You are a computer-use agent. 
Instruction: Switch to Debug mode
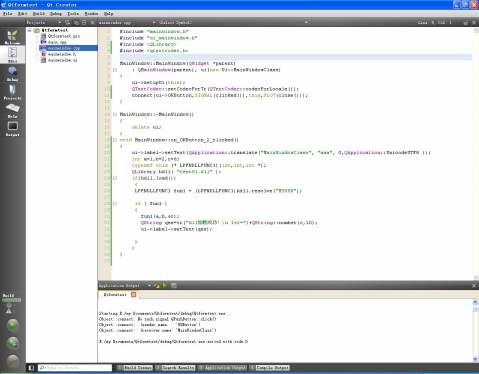[x=12, y=73]
